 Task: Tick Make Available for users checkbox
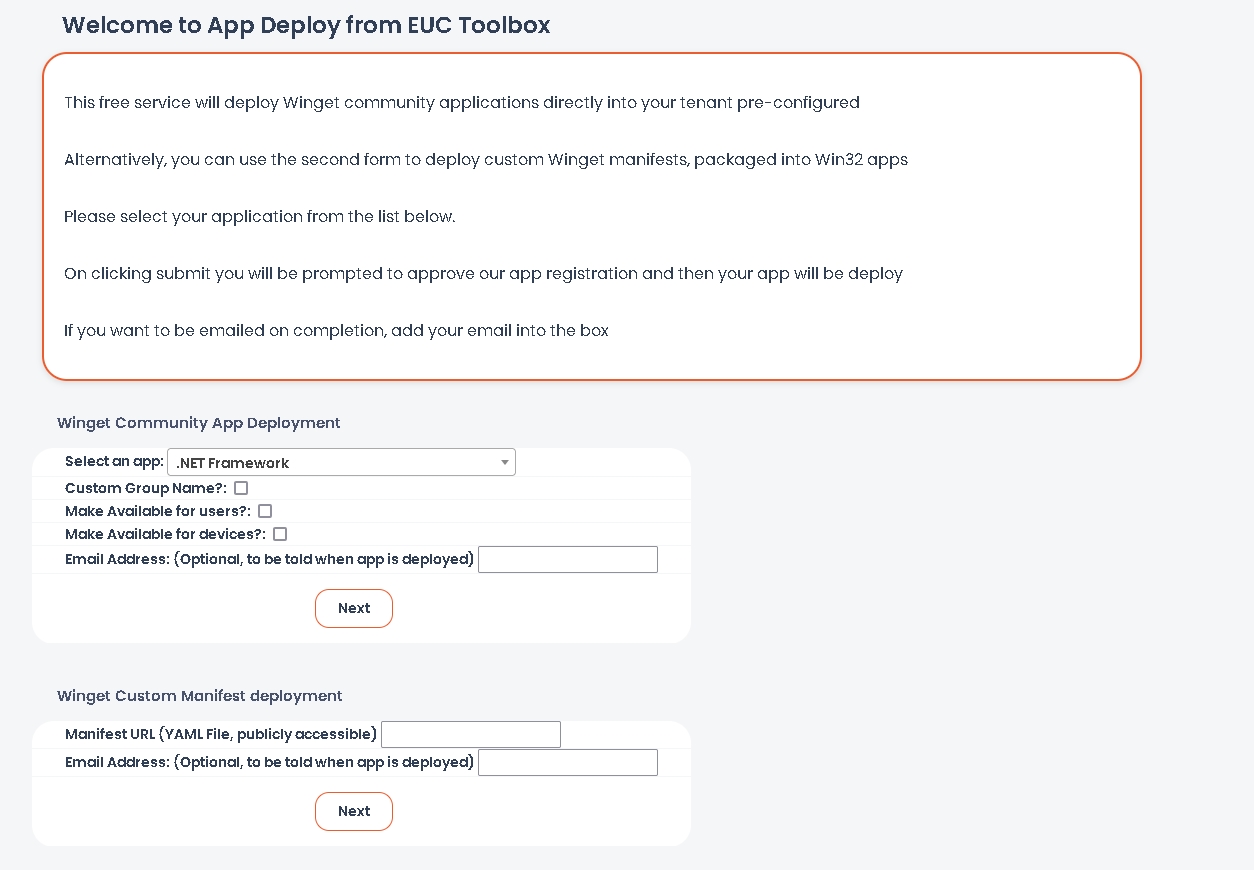[265, 511]
